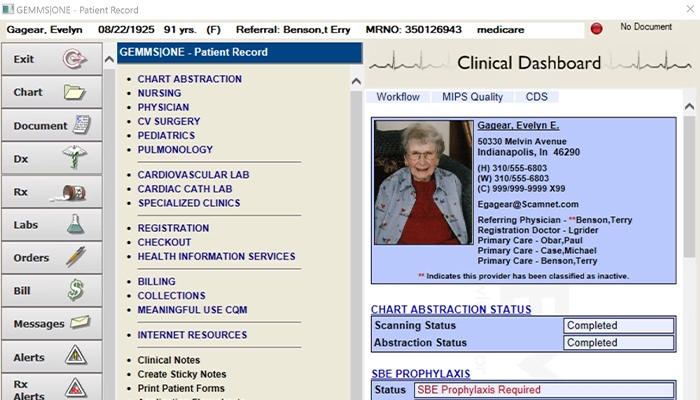Open Messages envelope icon
Image resolution: width=700 pixels, height=400 pixels.
point(80,322)
